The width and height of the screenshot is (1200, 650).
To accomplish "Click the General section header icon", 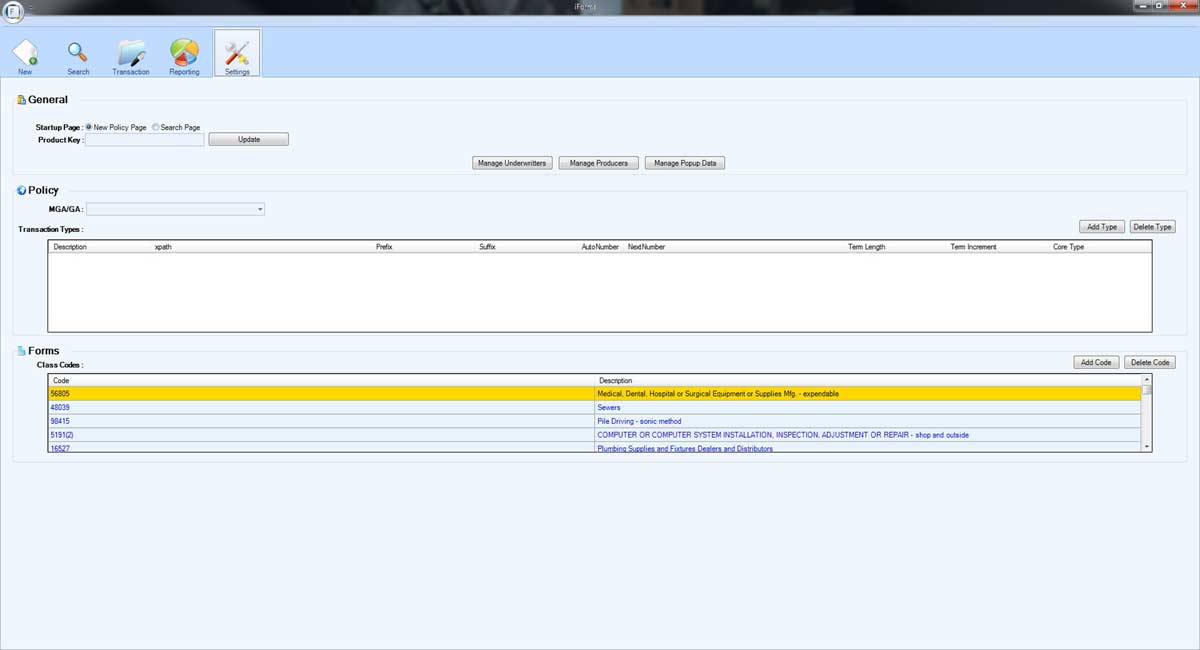I will tap(21, 100).
